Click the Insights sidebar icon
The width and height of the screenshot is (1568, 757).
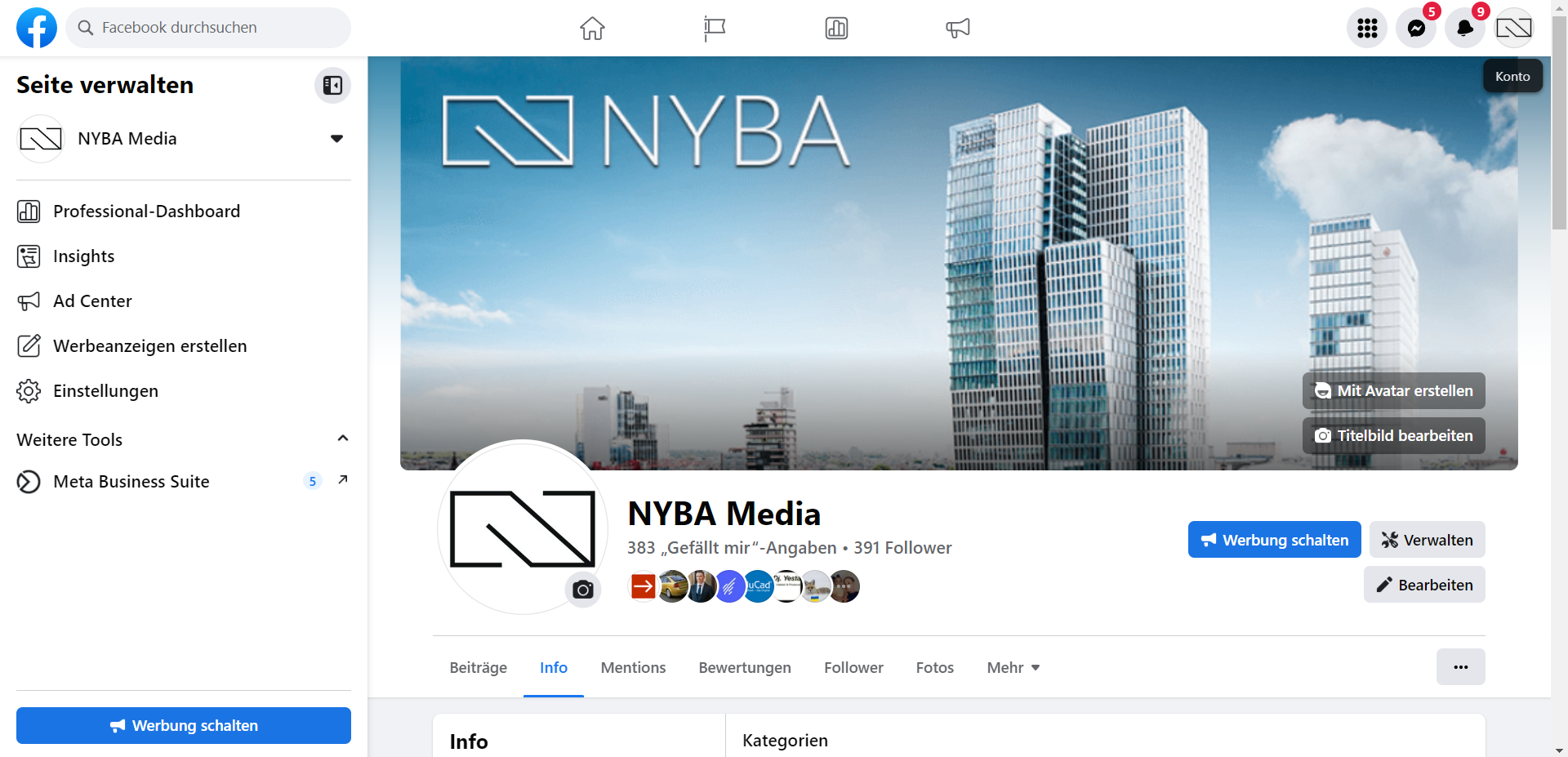pyautogui.click(x=29, y=256)
